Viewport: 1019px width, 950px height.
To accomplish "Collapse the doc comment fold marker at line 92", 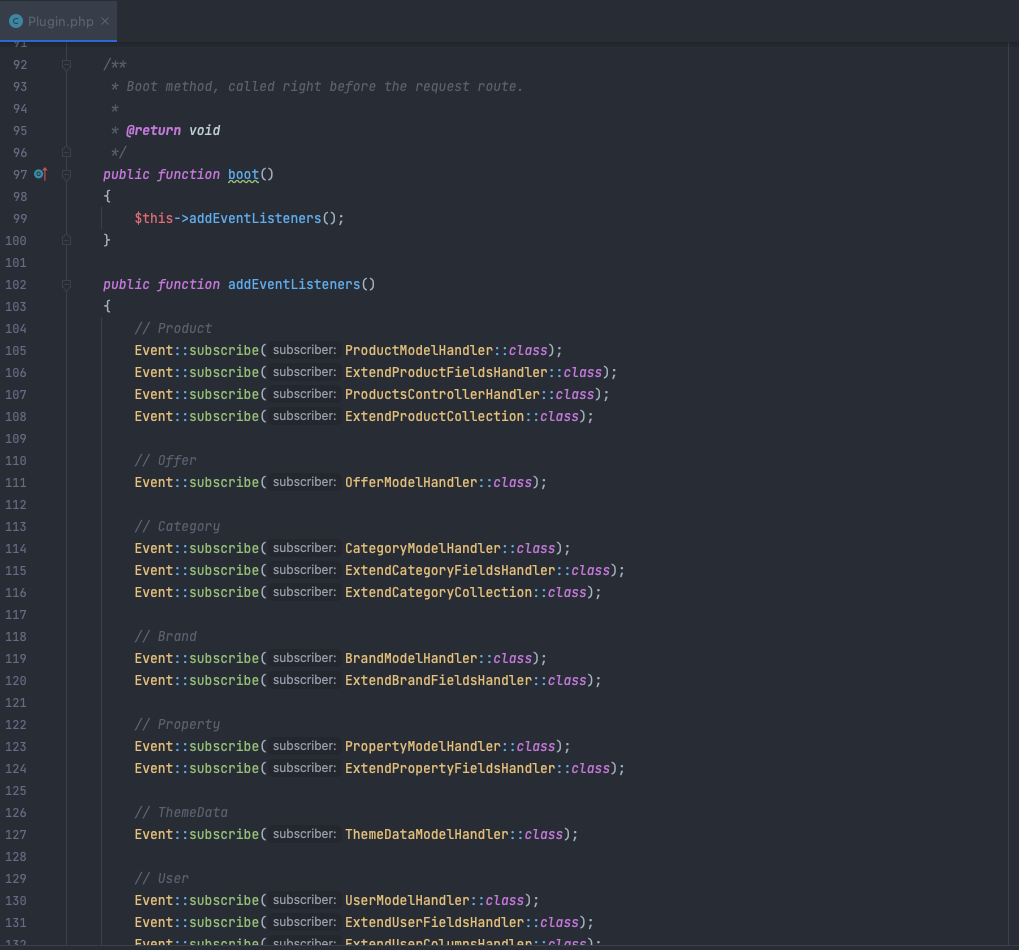I will pos(66,65).
